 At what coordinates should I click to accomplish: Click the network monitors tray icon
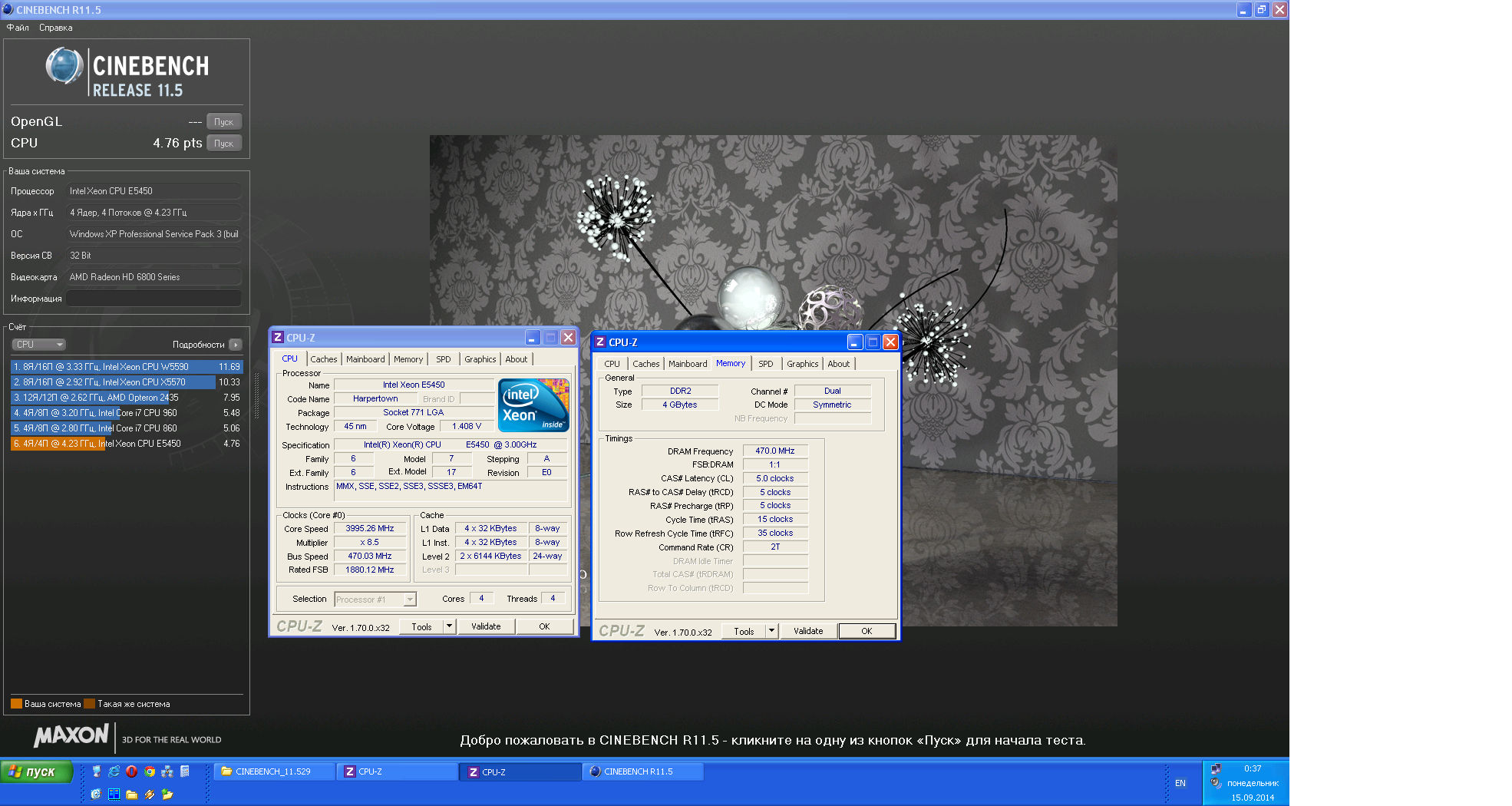[x=1216, y=768]
